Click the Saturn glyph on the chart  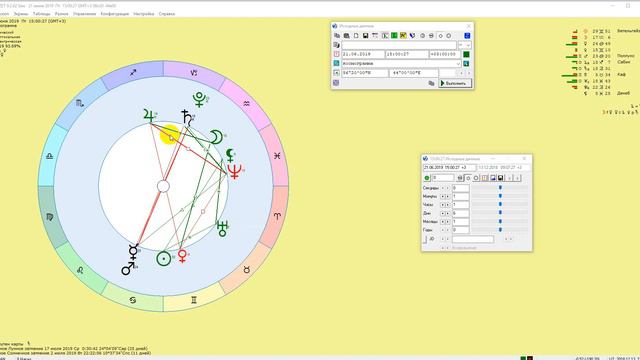point(187,117)
